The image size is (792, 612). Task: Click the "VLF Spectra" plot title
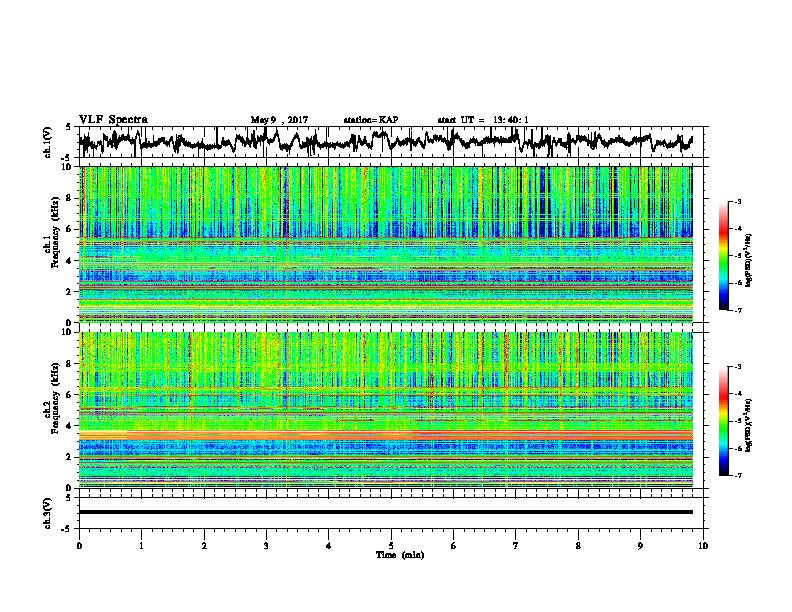pos(113,120)
